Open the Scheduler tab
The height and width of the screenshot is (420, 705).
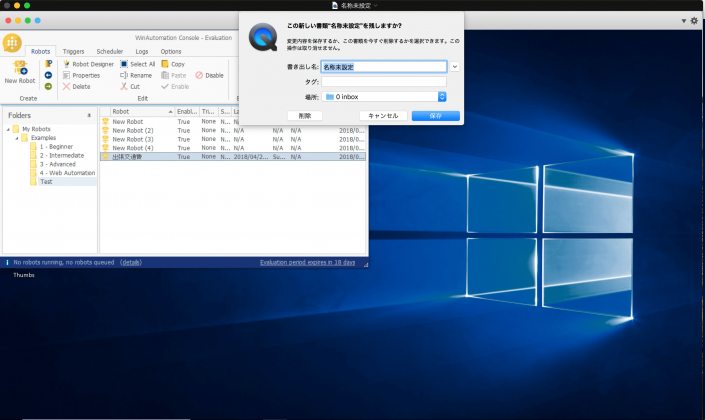tap(110, 51)
